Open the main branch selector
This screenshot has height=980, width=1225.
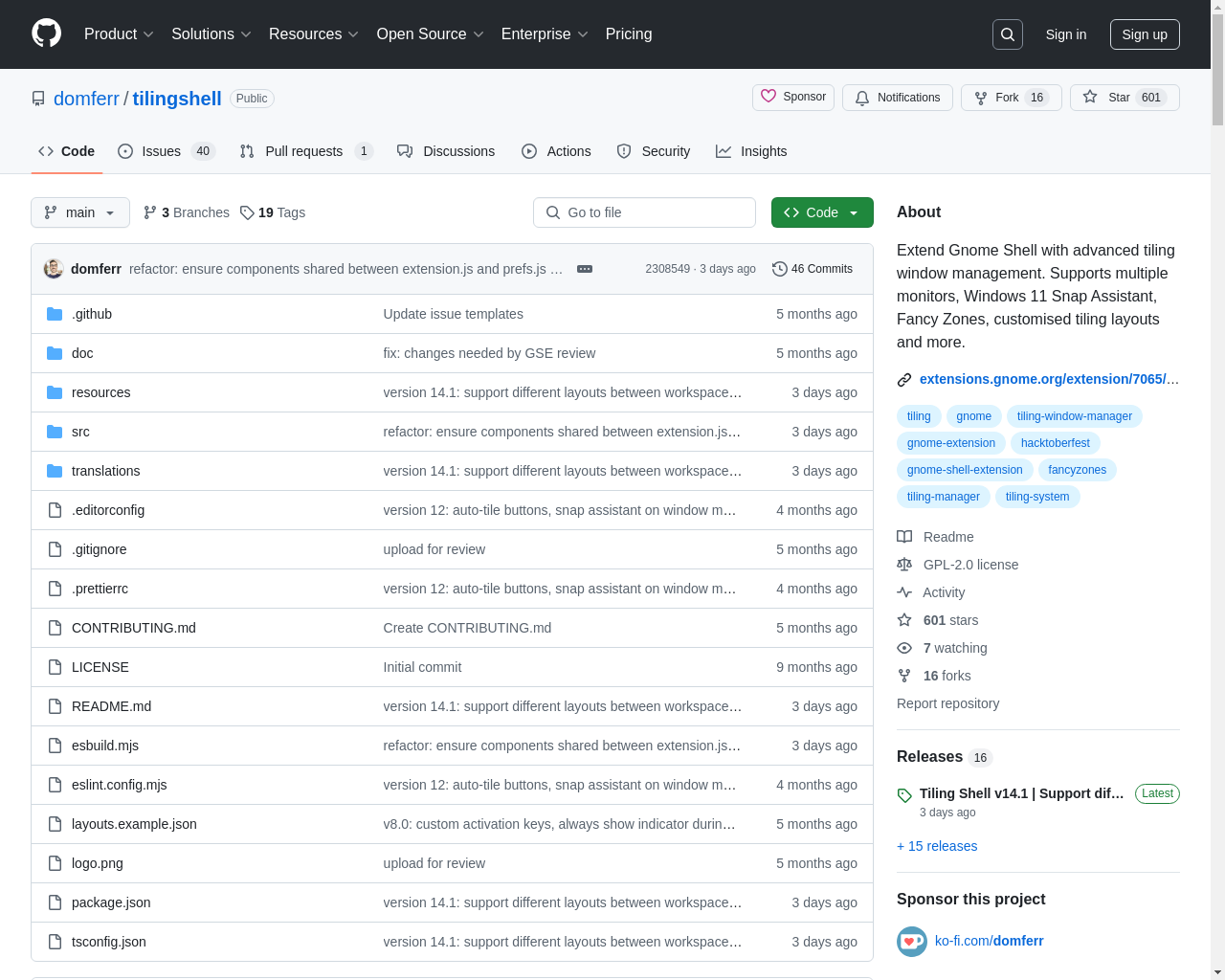80,212
